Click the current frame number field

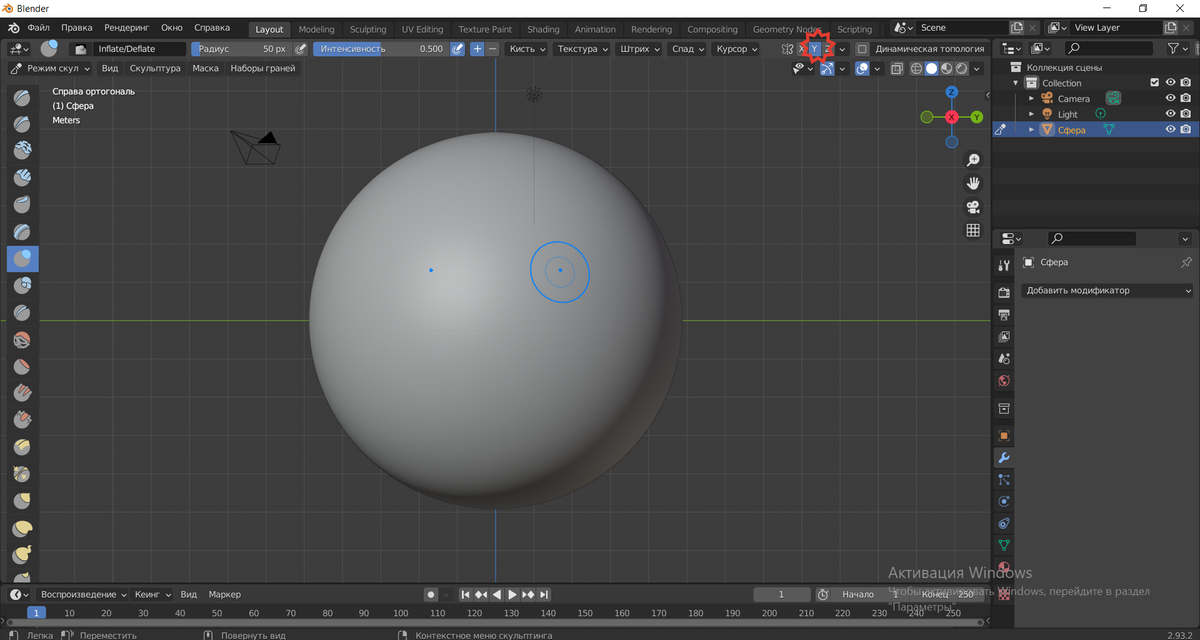[x=782, y=595]
